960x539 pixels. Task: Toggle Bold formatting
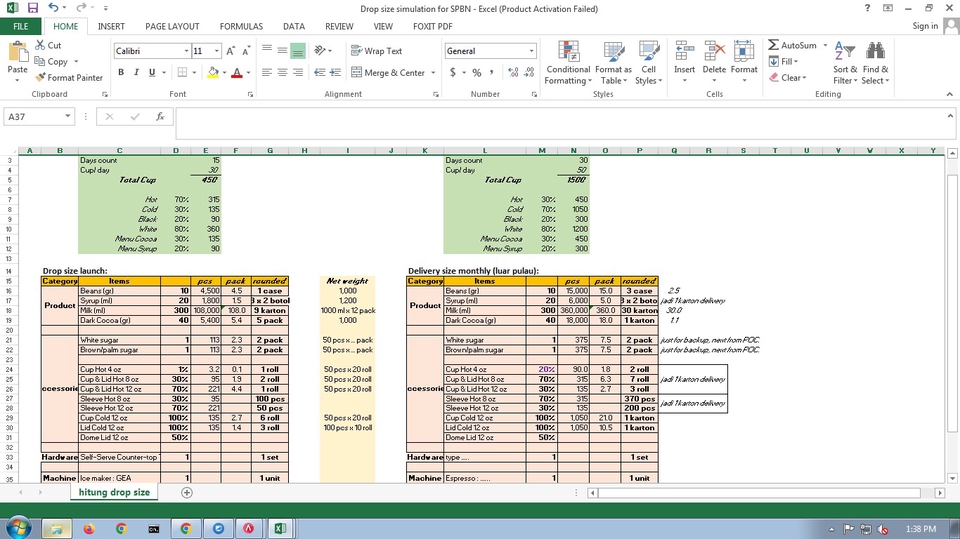pos(121,72)
